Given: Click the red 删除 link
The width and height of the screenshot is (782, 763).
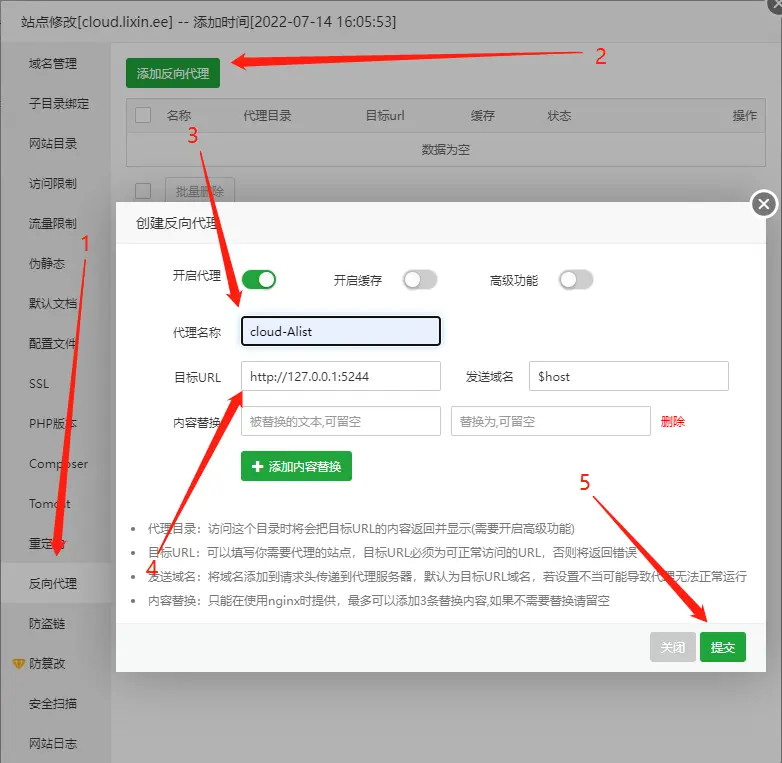Looking at the screenshot, I should tap(673, 422).
